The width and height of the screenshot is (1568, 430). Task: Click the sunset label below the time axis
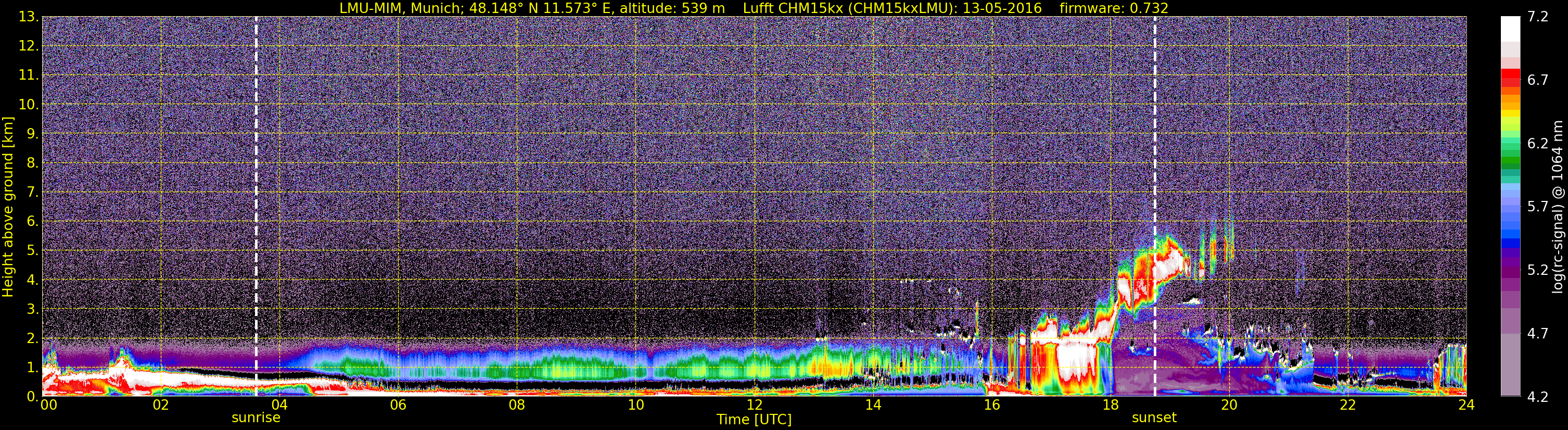point(1154,418)
